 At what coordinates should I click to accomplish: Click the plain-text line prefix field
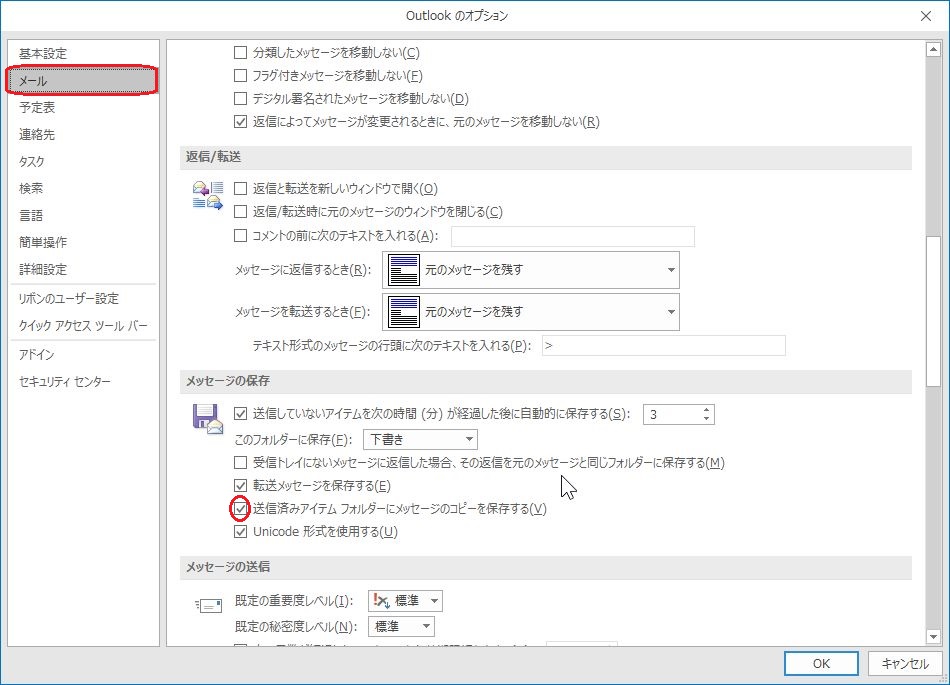click(663, 346)
